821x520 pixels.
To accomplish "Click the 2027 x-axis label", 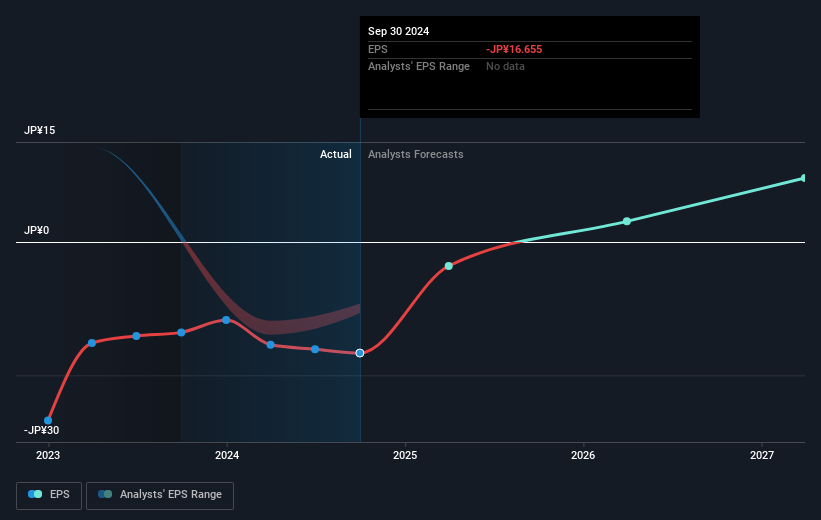I will pos(762,455).
